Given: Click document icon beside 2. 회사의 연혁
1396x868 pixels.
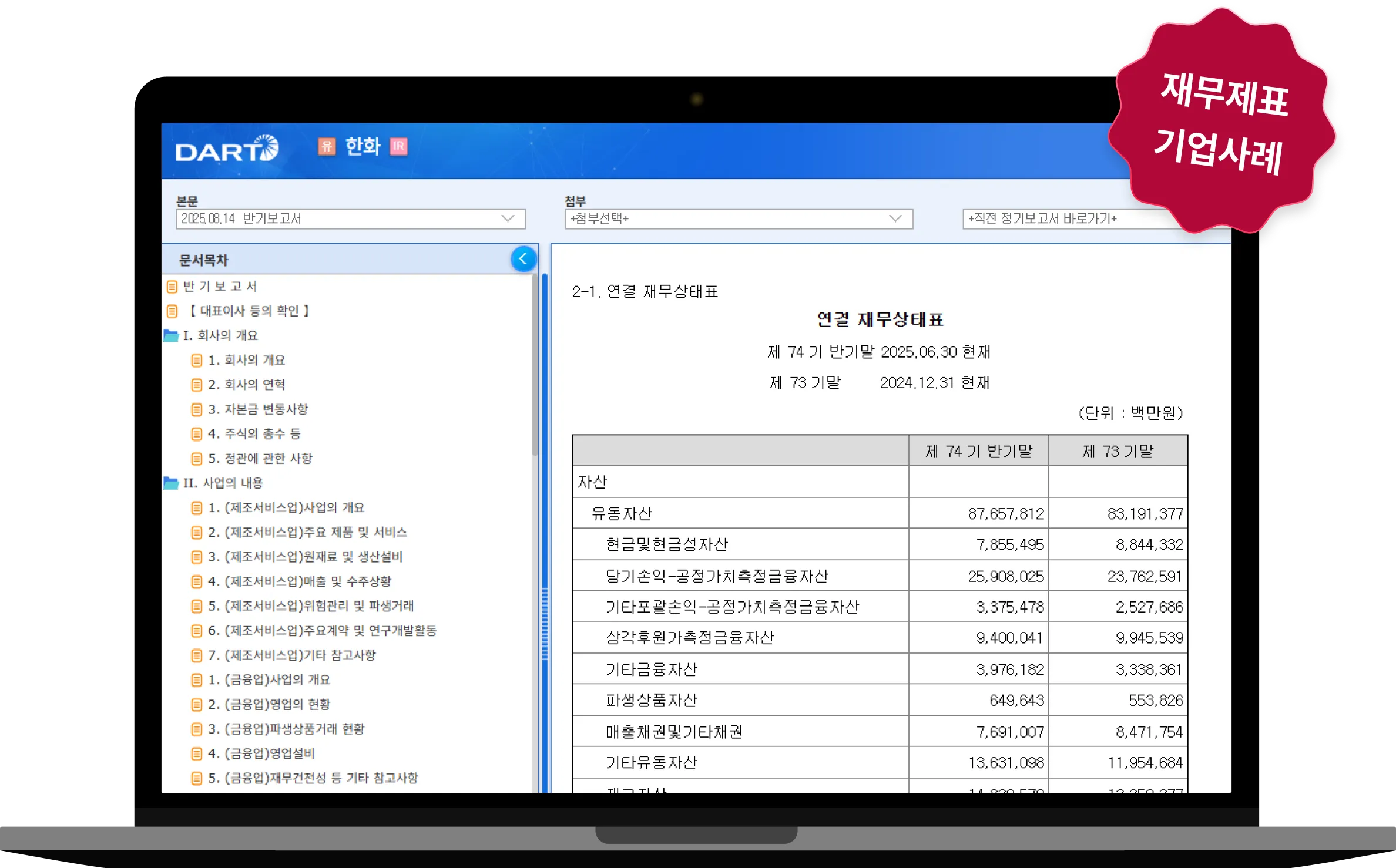Looking at the screenshot, I should pyautogui.click(x=197, y=385).
